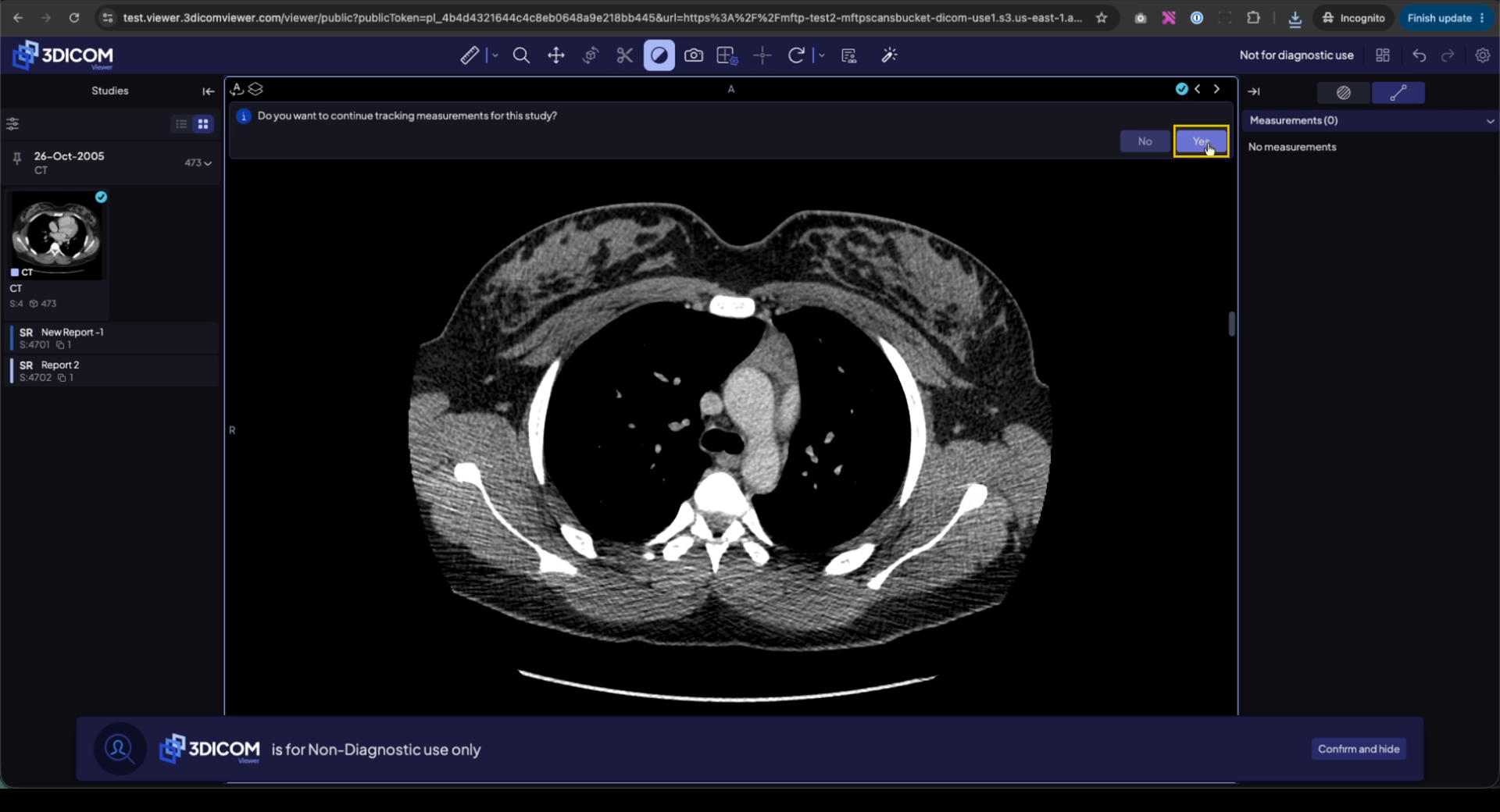Viewport: 1500px width, 812px height.
Task: Click the Incognito indicator
Action: 1354,18
